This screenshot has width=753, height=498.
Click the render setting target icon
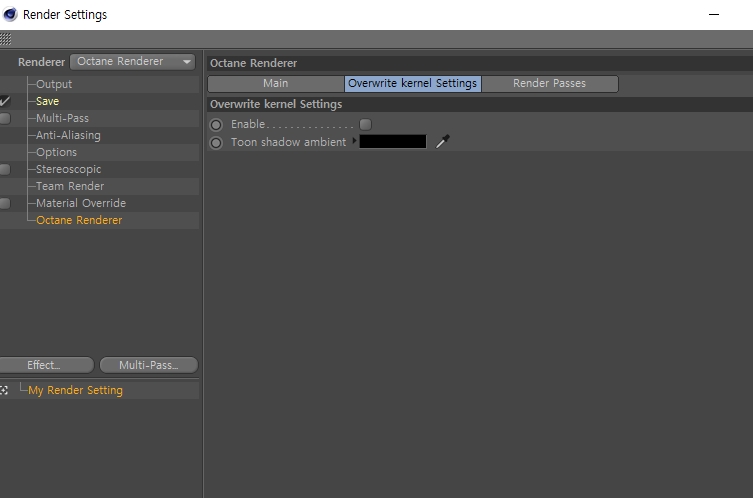pos(4,390)
